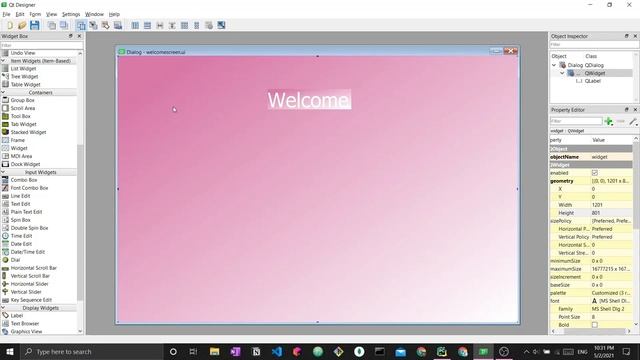Save the form with the floppy icon
Image resolution: width=640 pixels, height=360 pixels.
[x=35, y=25]
